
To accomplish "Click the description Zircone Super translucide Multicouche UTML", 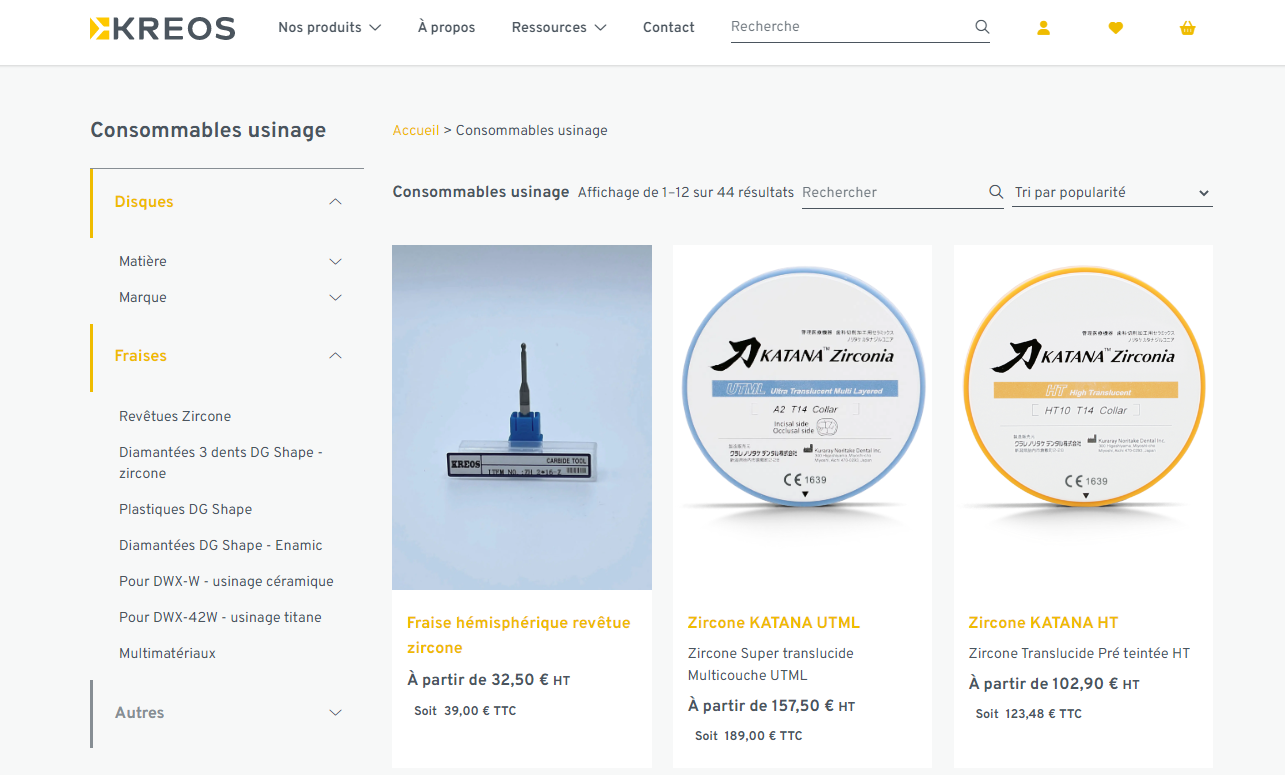I will coord(771,664).
